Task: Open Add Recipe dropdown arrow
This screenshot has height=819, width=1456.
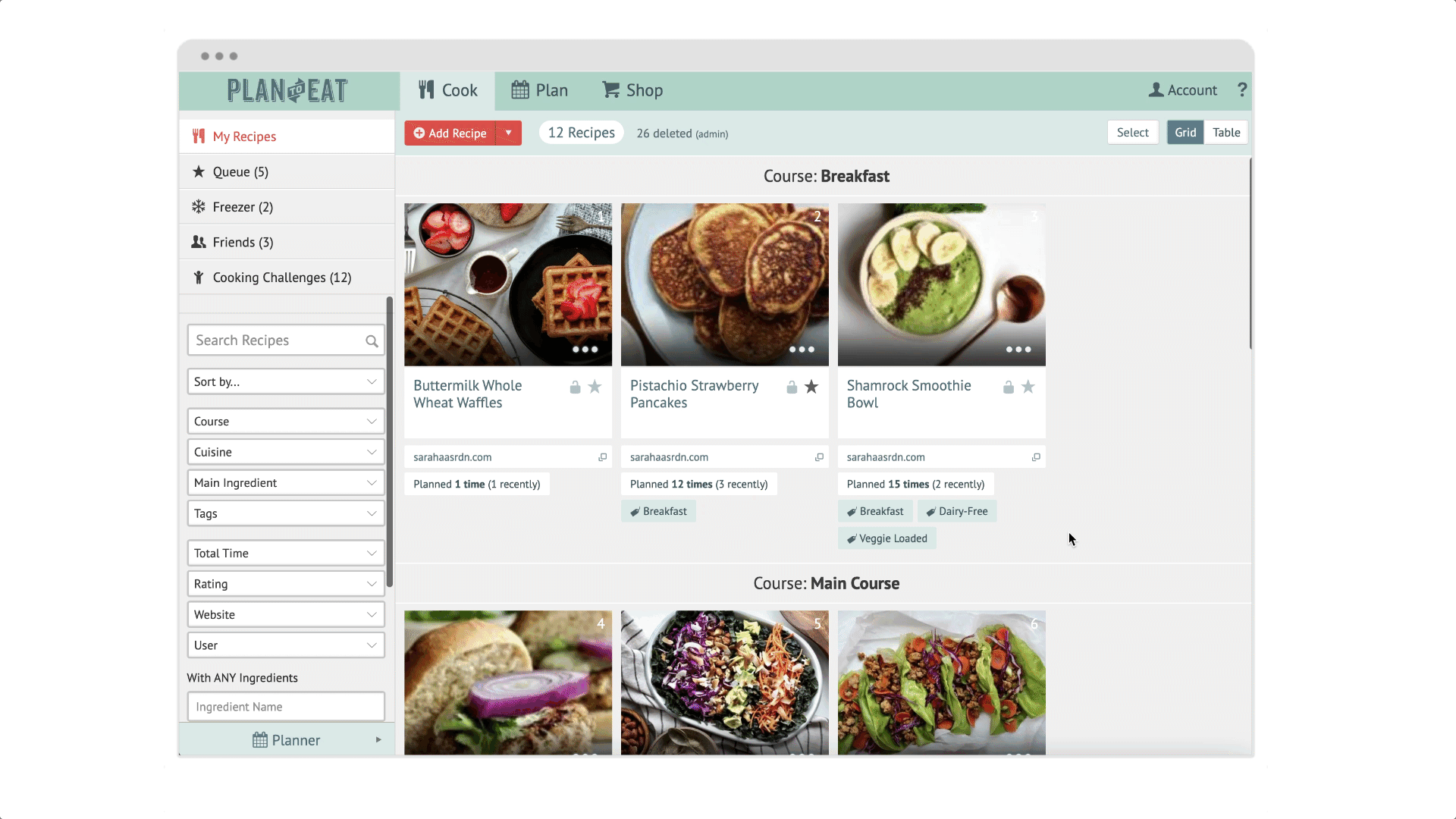Action: [x=509, y=133]
